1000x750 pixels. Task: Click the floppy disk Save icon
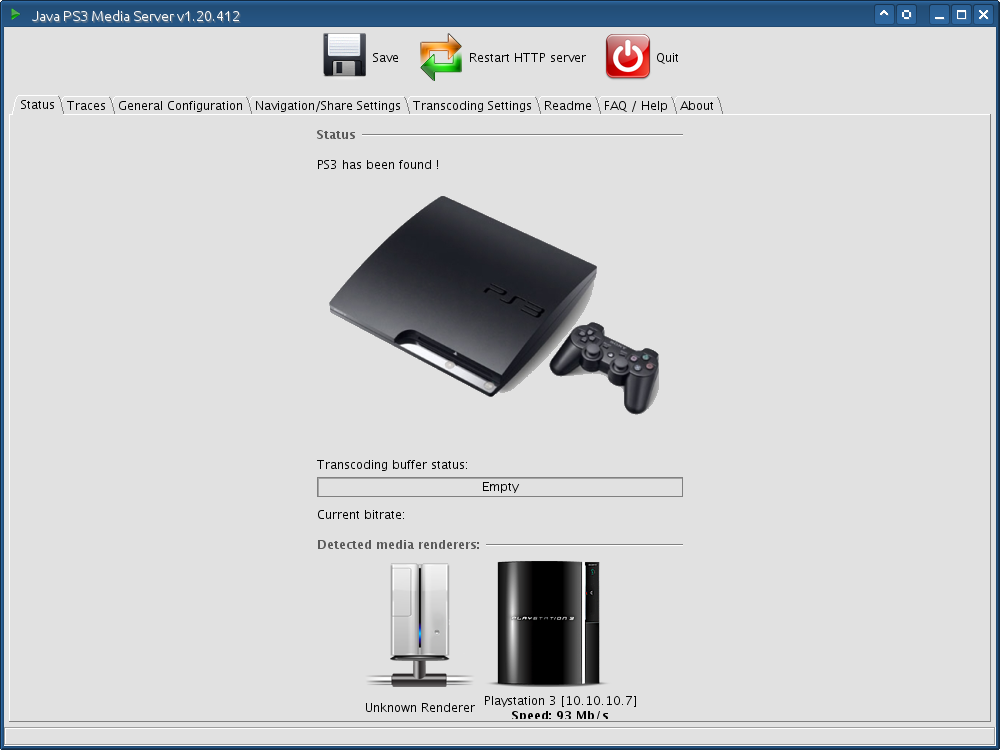(x=344, y=55)
